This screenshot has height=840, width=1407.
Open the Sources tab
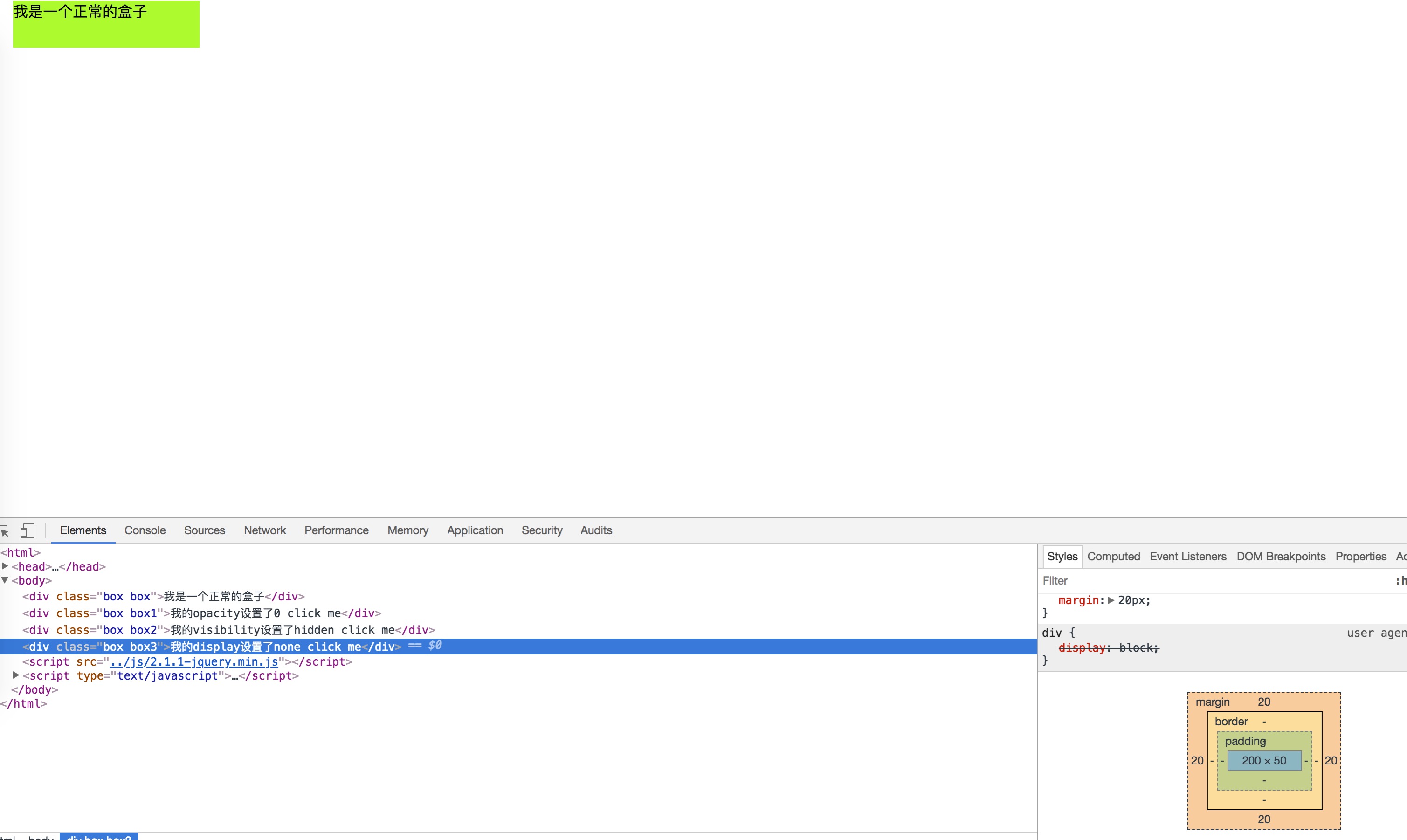204,530
